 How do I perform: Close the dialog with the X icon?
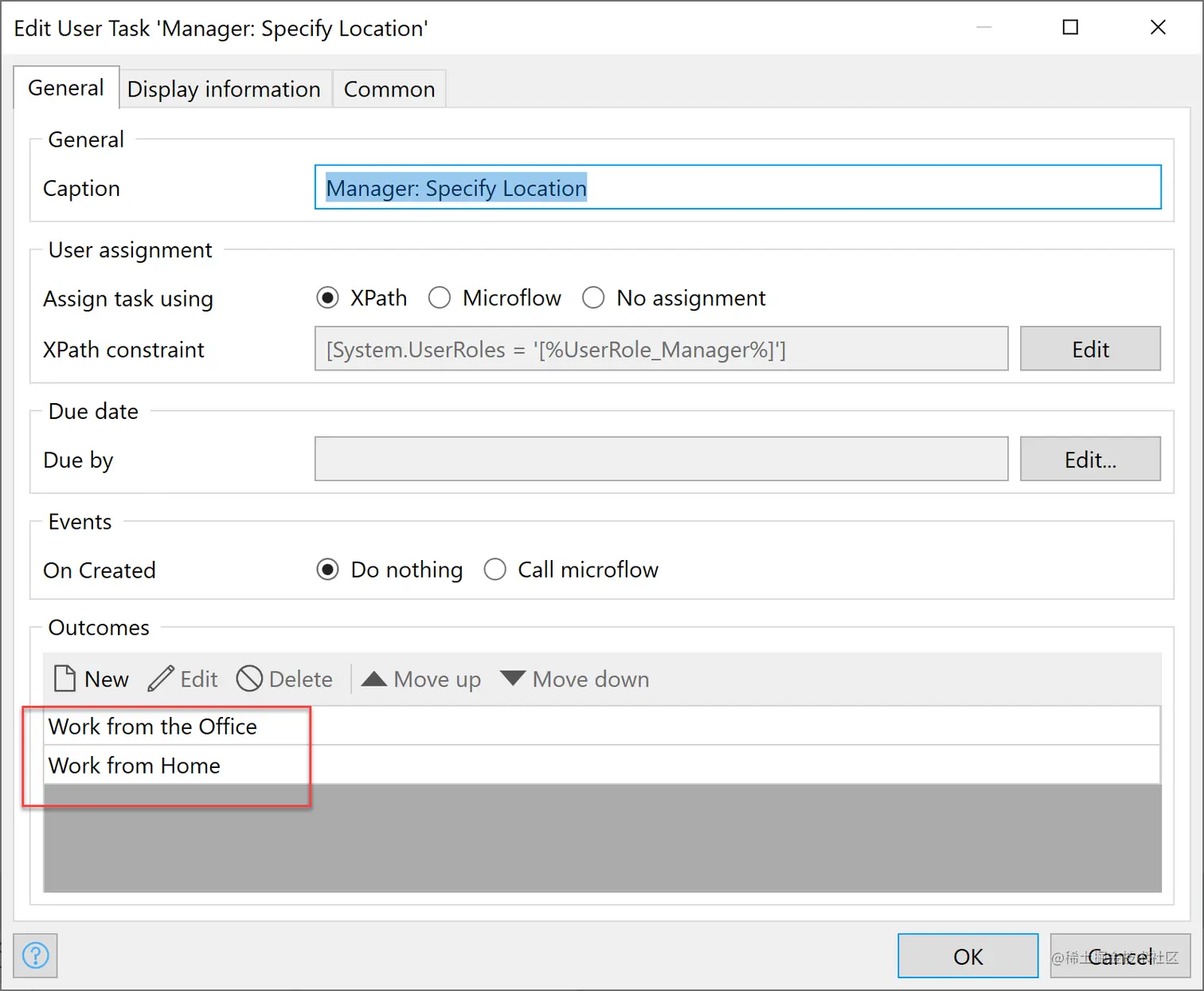click(1158, 28)
